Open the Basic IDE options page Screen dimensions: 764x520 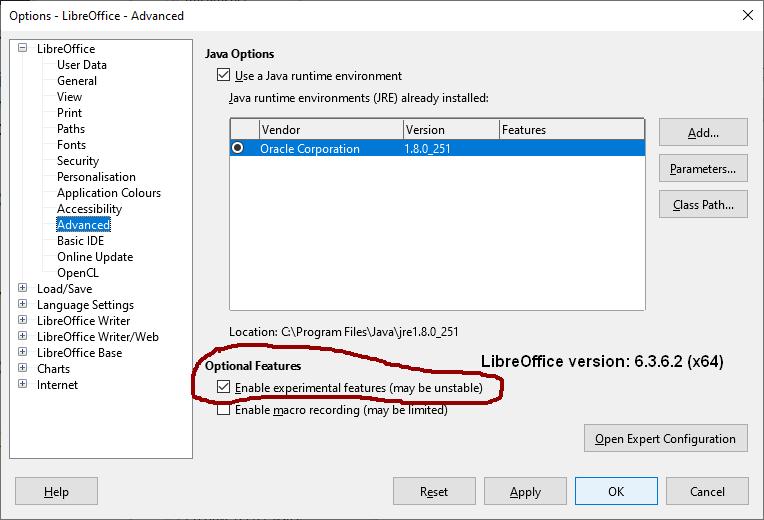point(80,241)
